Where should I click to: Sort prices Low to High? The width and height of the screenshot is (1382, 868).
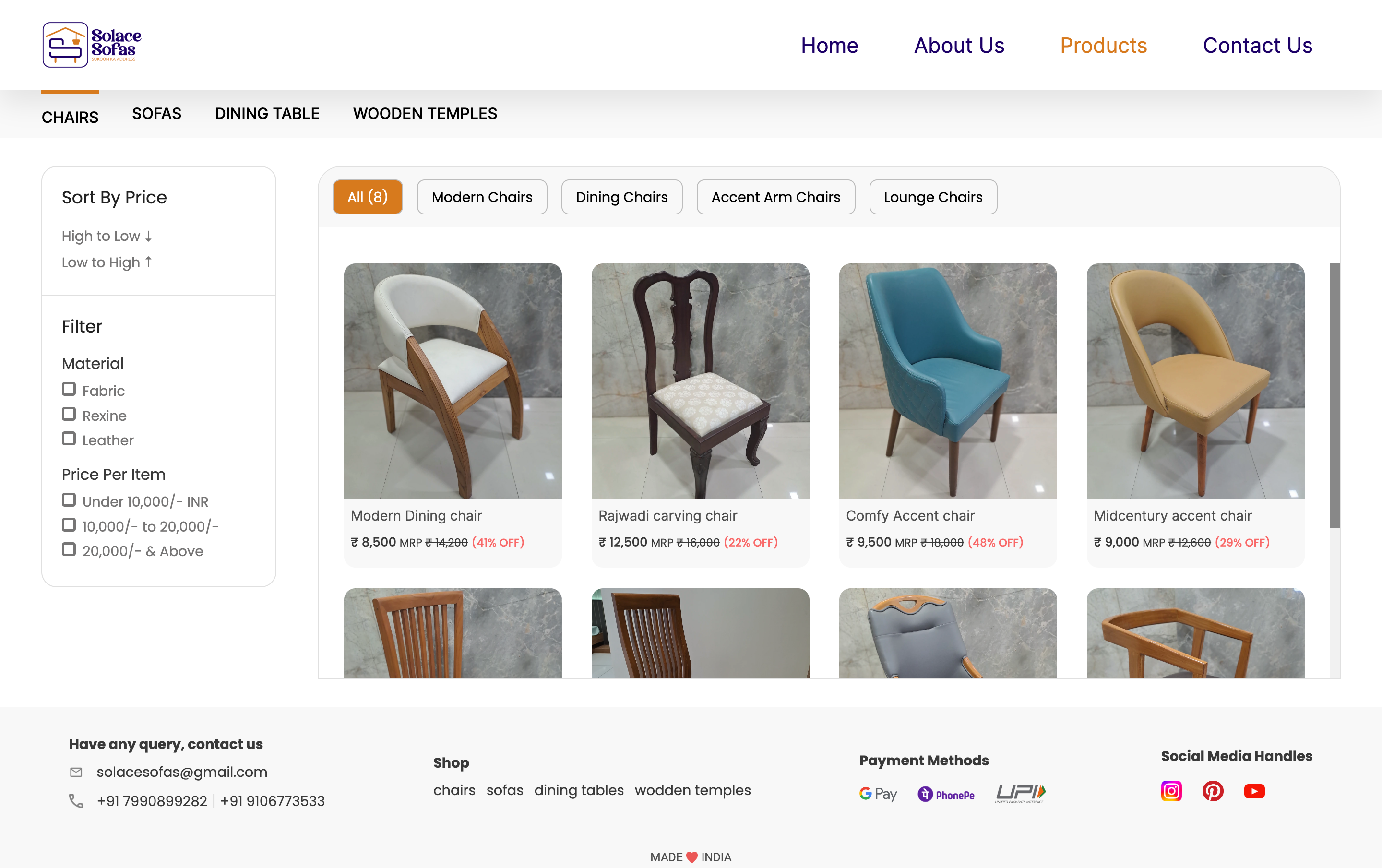[107, 262]
